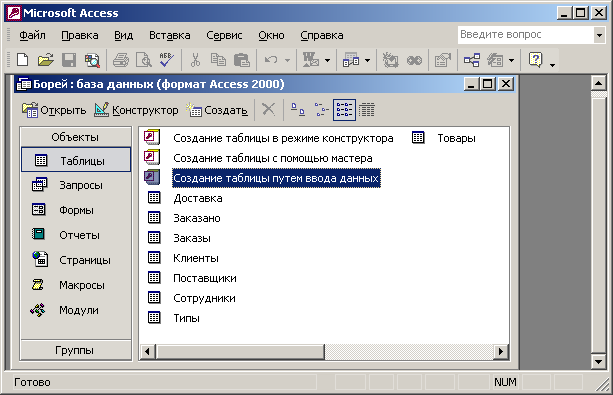Open the Вставка menu

(x=170, y=35)
